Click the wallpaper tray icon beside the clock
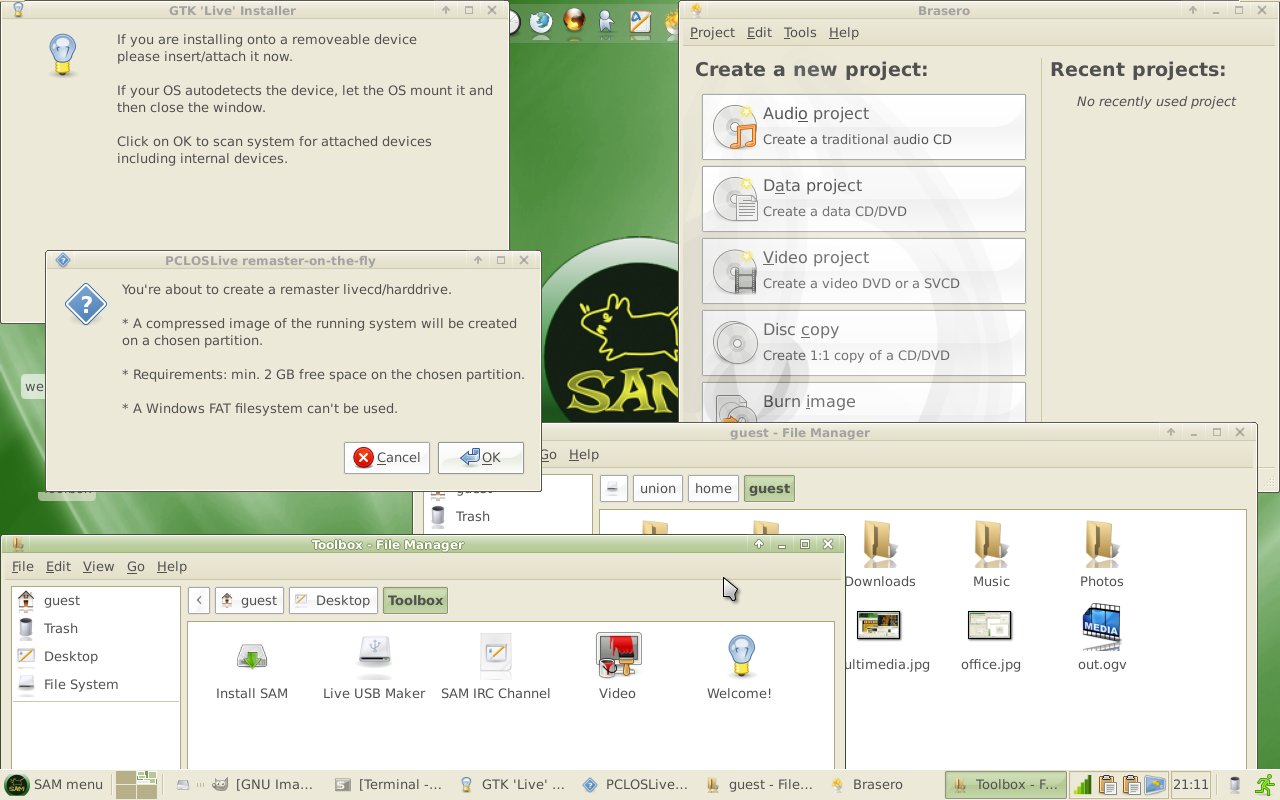This screenshot has height=800, width=1280. point(1156,785)
